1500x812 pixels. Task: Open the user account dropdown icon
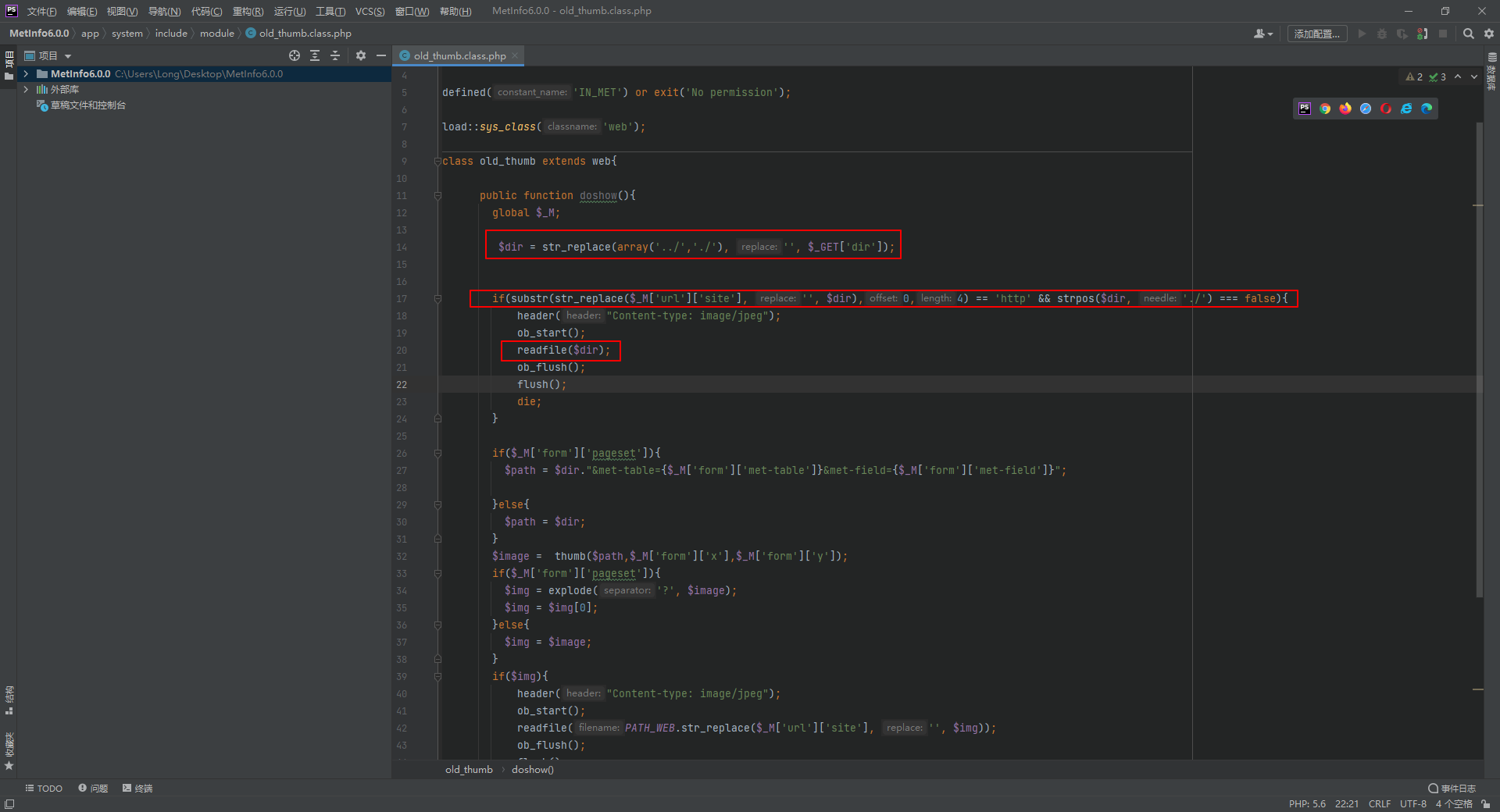[1263, 34]
